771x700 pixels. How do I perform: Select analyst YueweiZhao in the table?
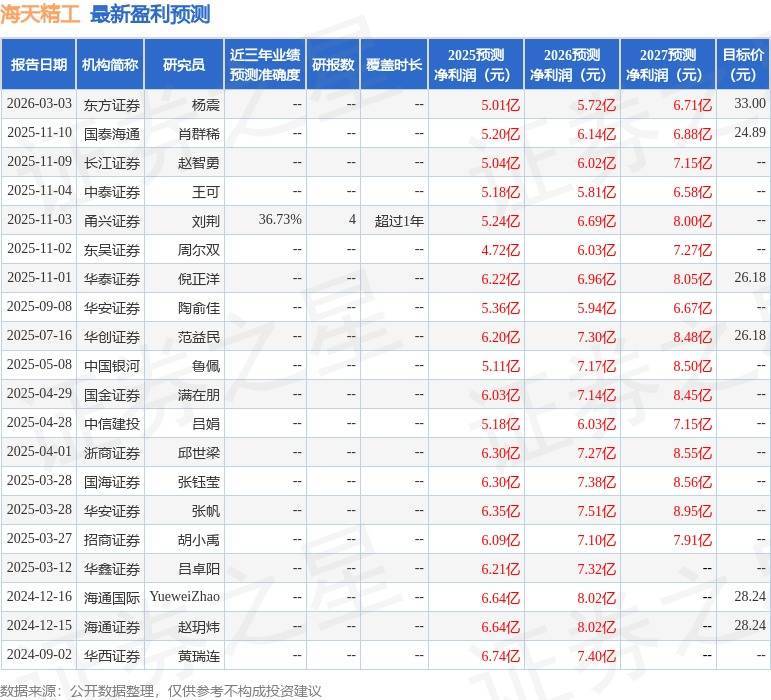(184, 597)
